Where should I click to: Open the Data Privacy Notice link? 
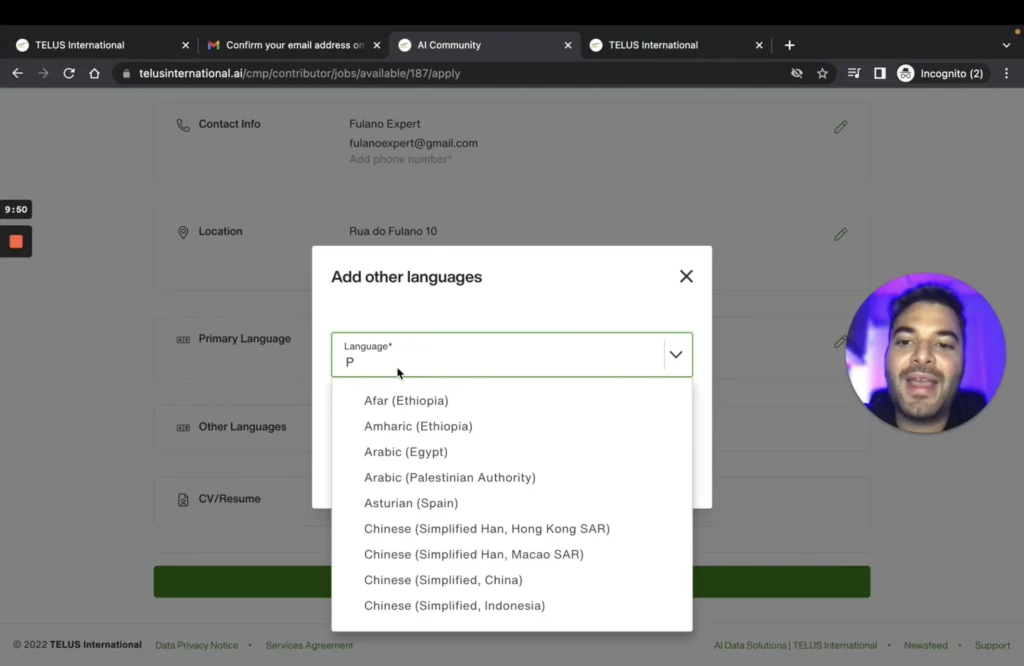click(x=197, y=646)
